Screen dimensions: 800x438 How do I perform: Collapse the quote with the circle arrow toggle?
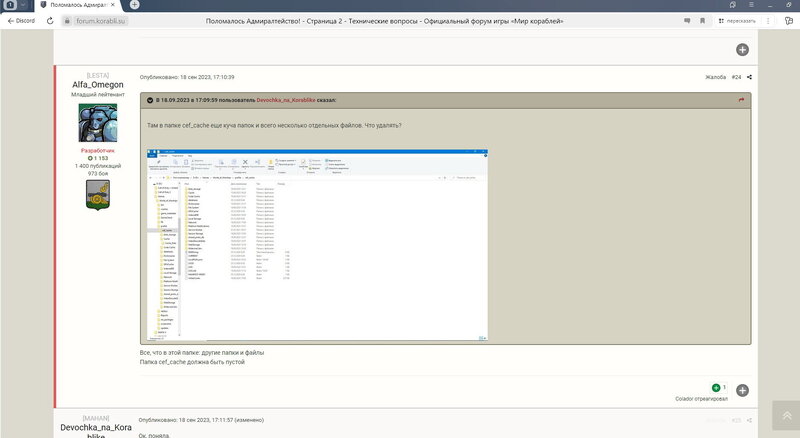pyautogui.click(x=150, y=100)
